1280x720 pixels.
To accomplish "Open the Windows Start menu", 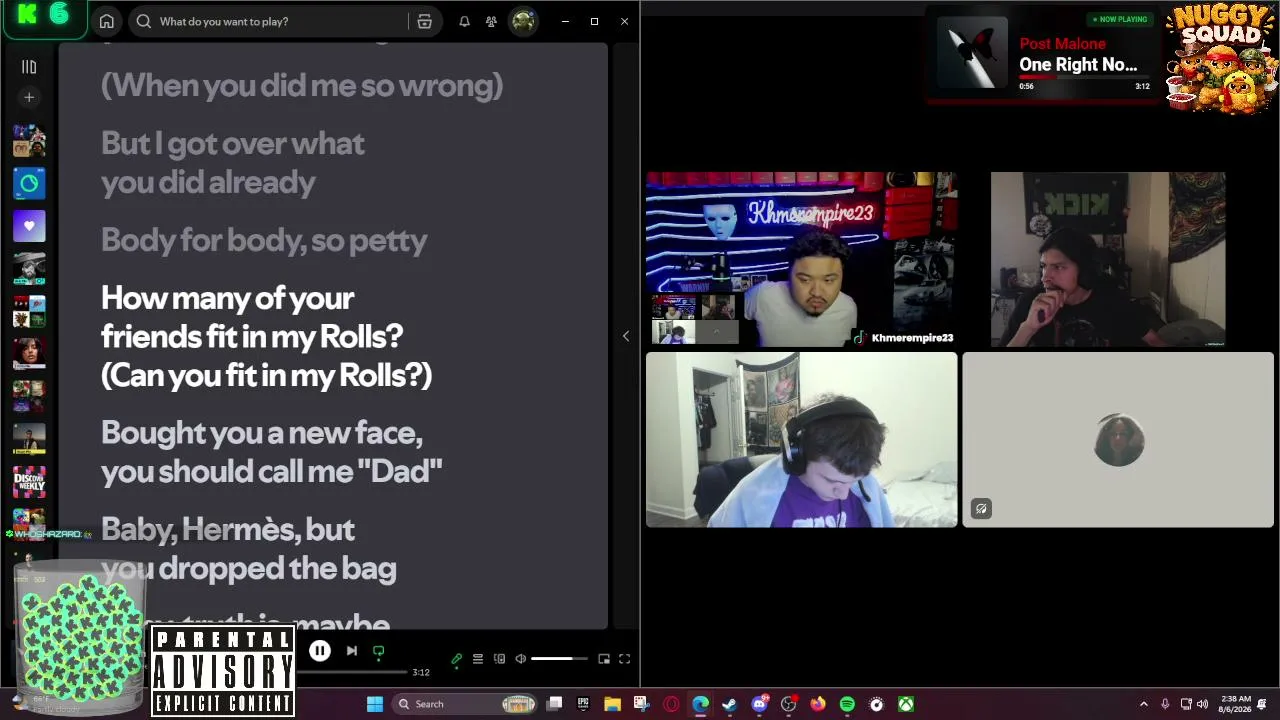I will coord(375,704).
